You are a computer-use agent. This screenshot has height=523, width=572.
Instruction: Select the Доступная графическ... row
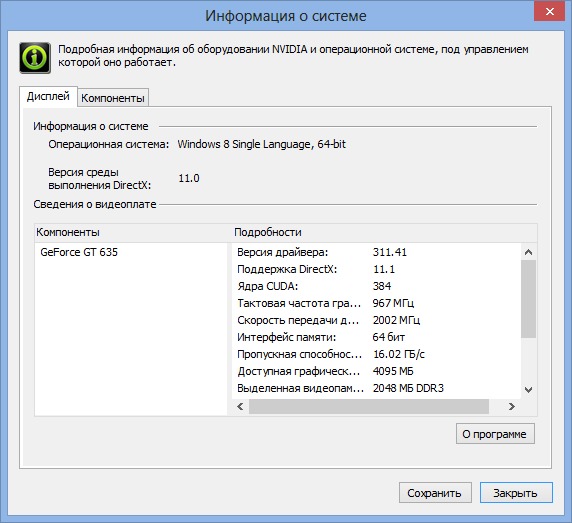pos(376,371)
